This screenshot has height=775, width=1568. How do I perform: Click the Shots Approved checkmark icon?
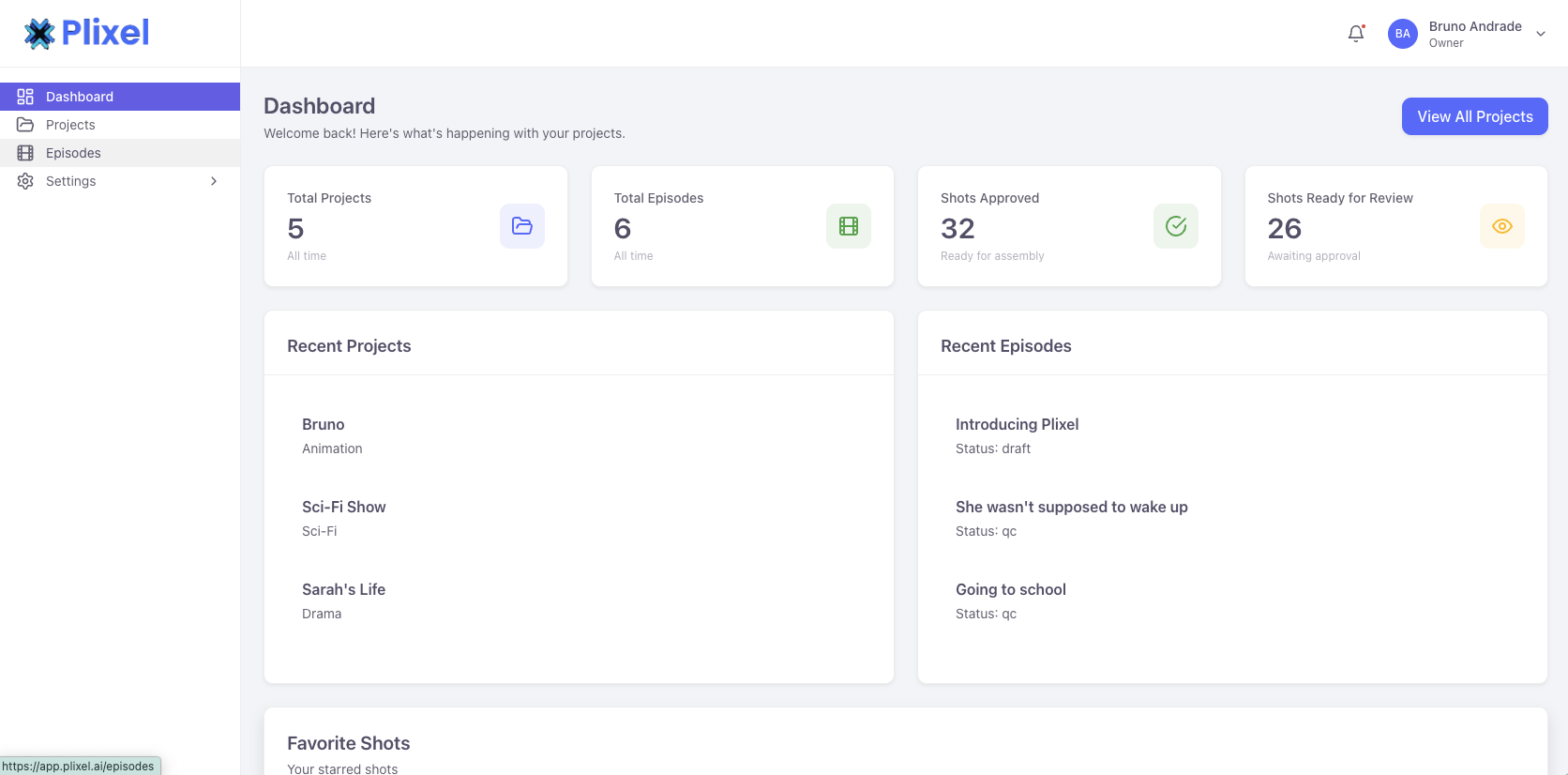point(1176,226)
